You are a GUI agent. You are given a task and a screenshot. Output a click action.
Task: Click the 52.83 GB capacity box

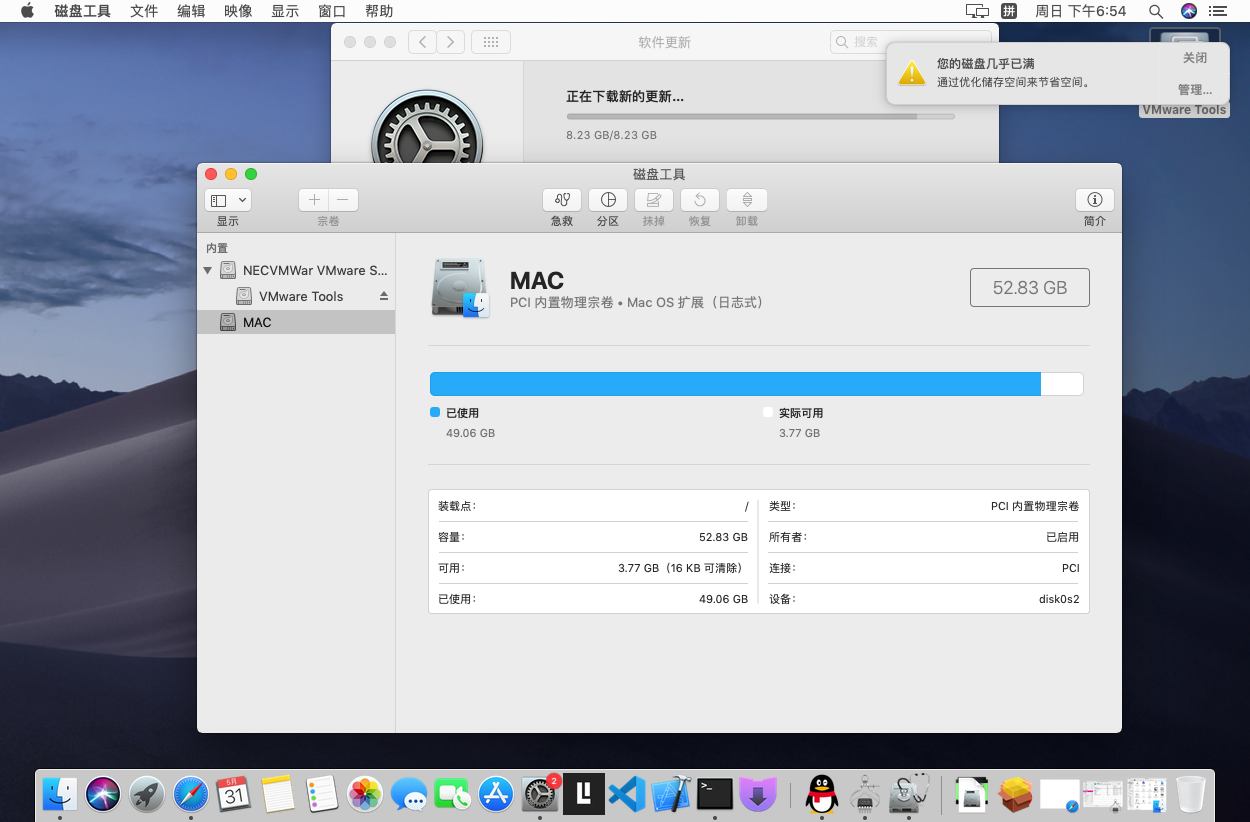[1029, 287]
